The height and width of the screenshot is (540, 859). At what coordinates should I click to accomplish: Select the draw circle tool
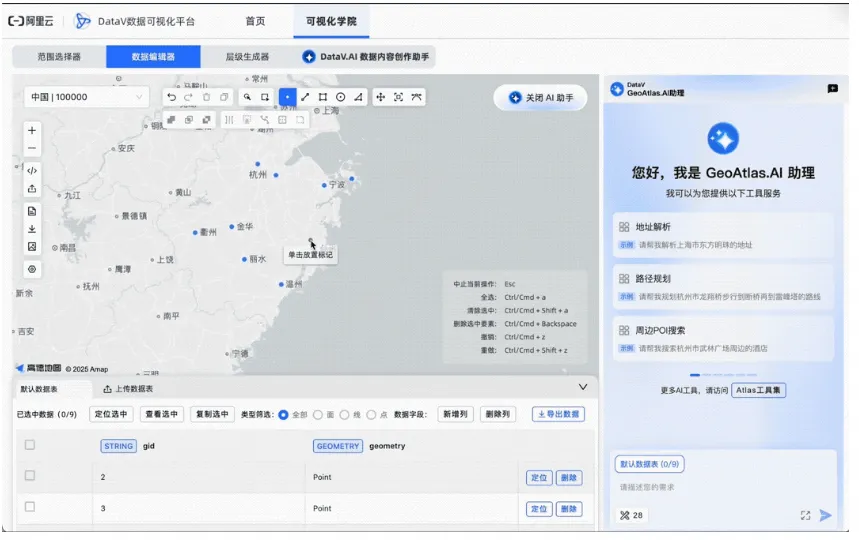(x=341, y=97)
